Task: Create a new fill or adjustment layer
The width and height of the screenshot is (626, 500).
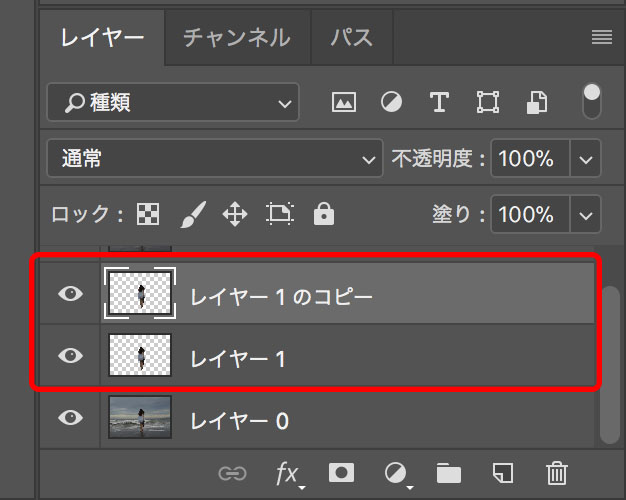Action: click(x=398, y=474)
